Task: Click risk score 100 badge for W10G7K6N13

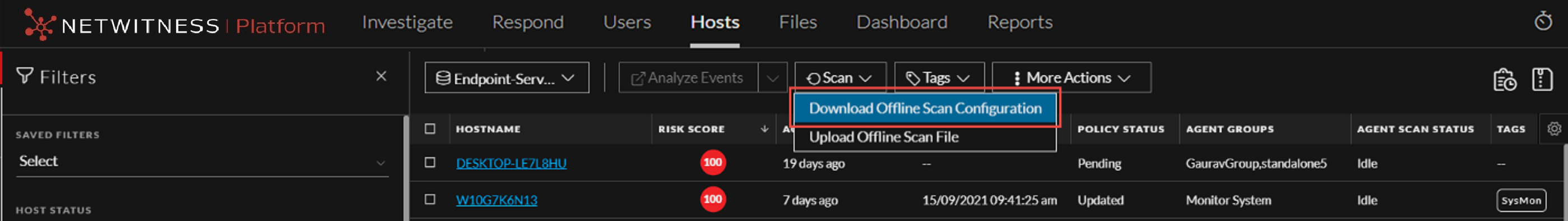Action: [x=713, y=199]
